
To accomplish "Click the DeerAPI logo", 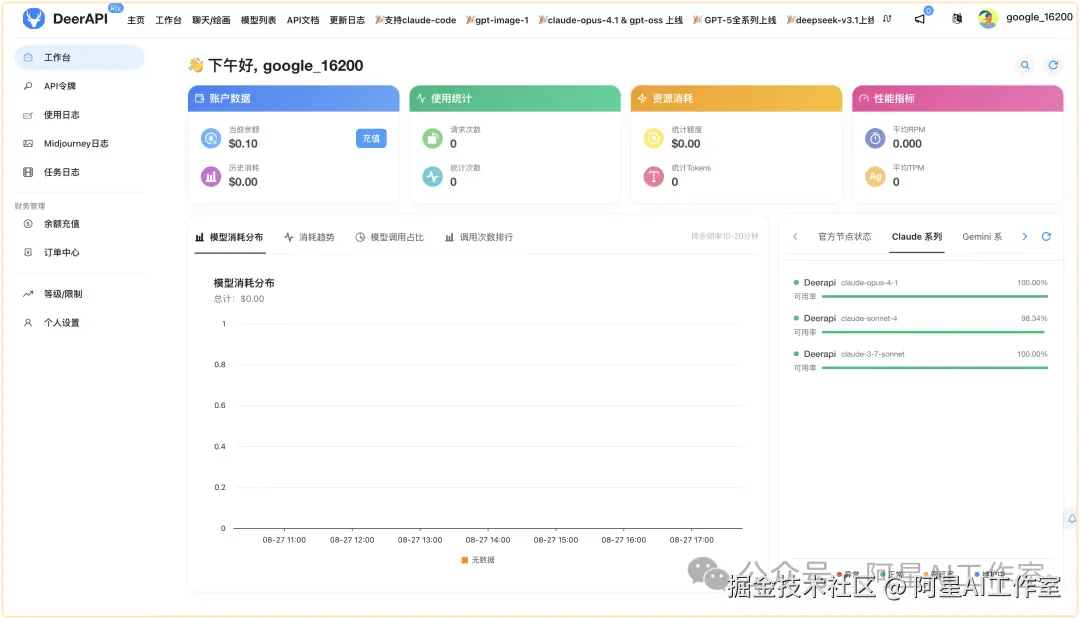I will click(x=65, y=19).
